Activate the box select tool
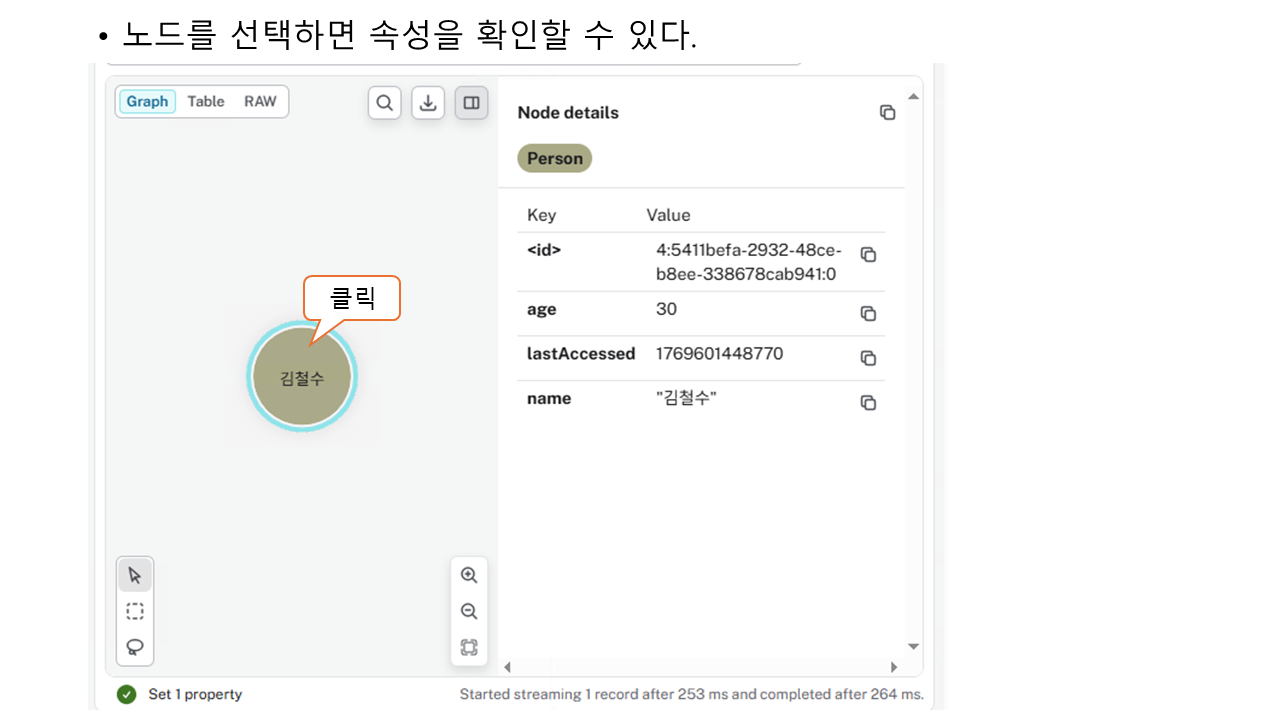The height and width of the screenshot is (720, 1280). pyautogui.click(x=135, y=611)
